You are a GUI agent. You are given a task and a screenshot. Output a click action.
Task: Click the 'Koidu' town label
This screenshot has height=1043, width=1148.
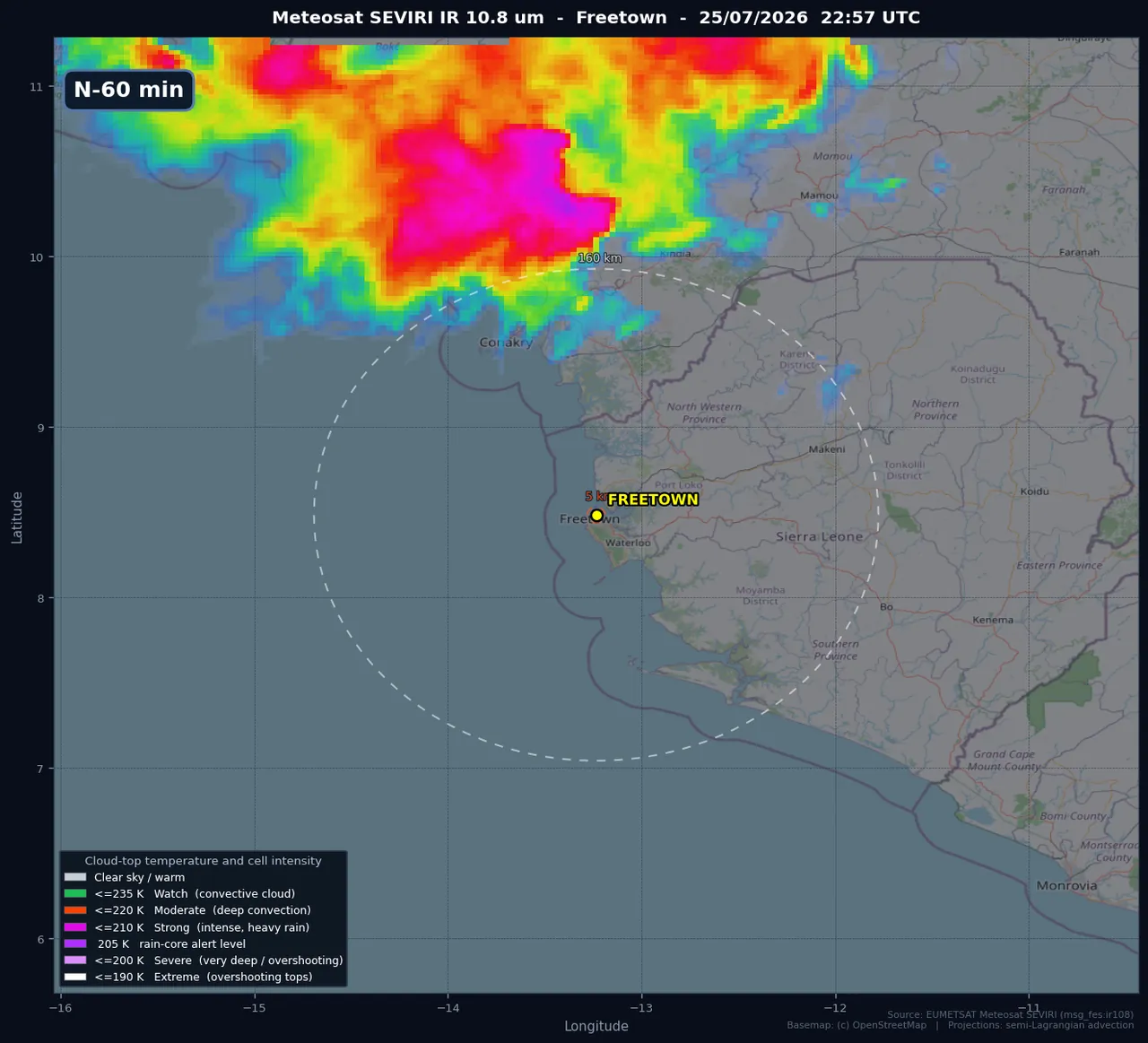(1034, 491)
